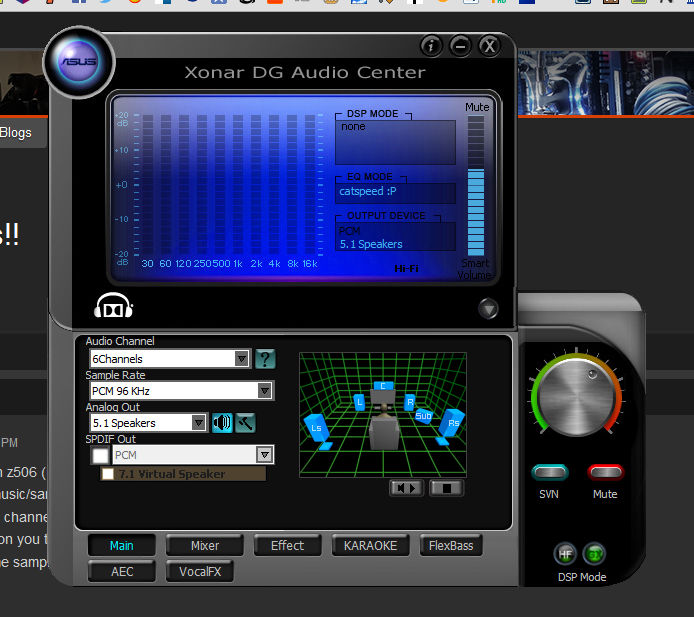
Task: Switch to the Mixer tab
Action: coord(205,546)
